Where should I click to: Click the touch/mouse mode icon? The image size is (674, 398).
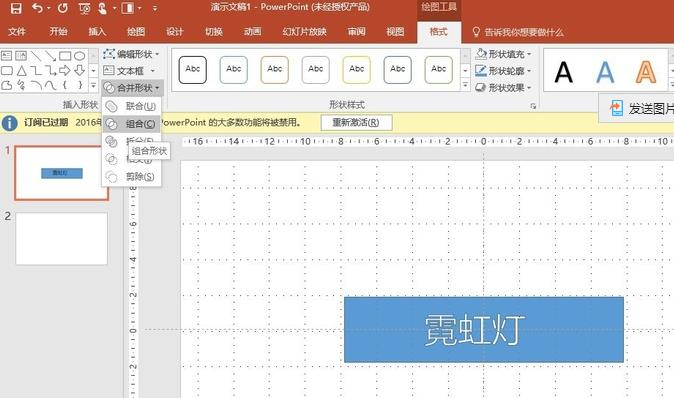coord(102,8)
